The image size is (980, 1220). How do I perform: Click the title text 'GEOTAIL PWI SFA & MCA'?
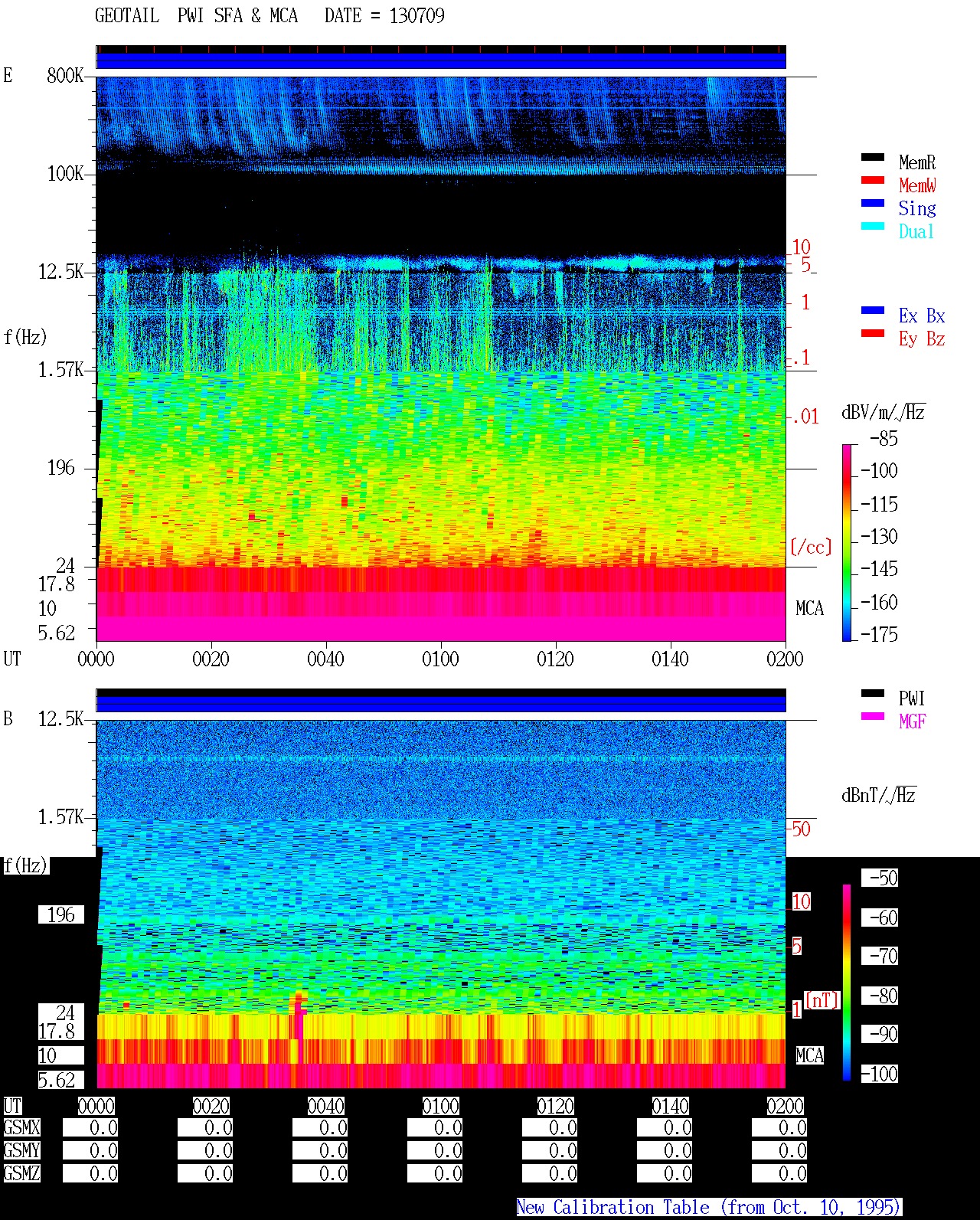click(x=196, y=16)
